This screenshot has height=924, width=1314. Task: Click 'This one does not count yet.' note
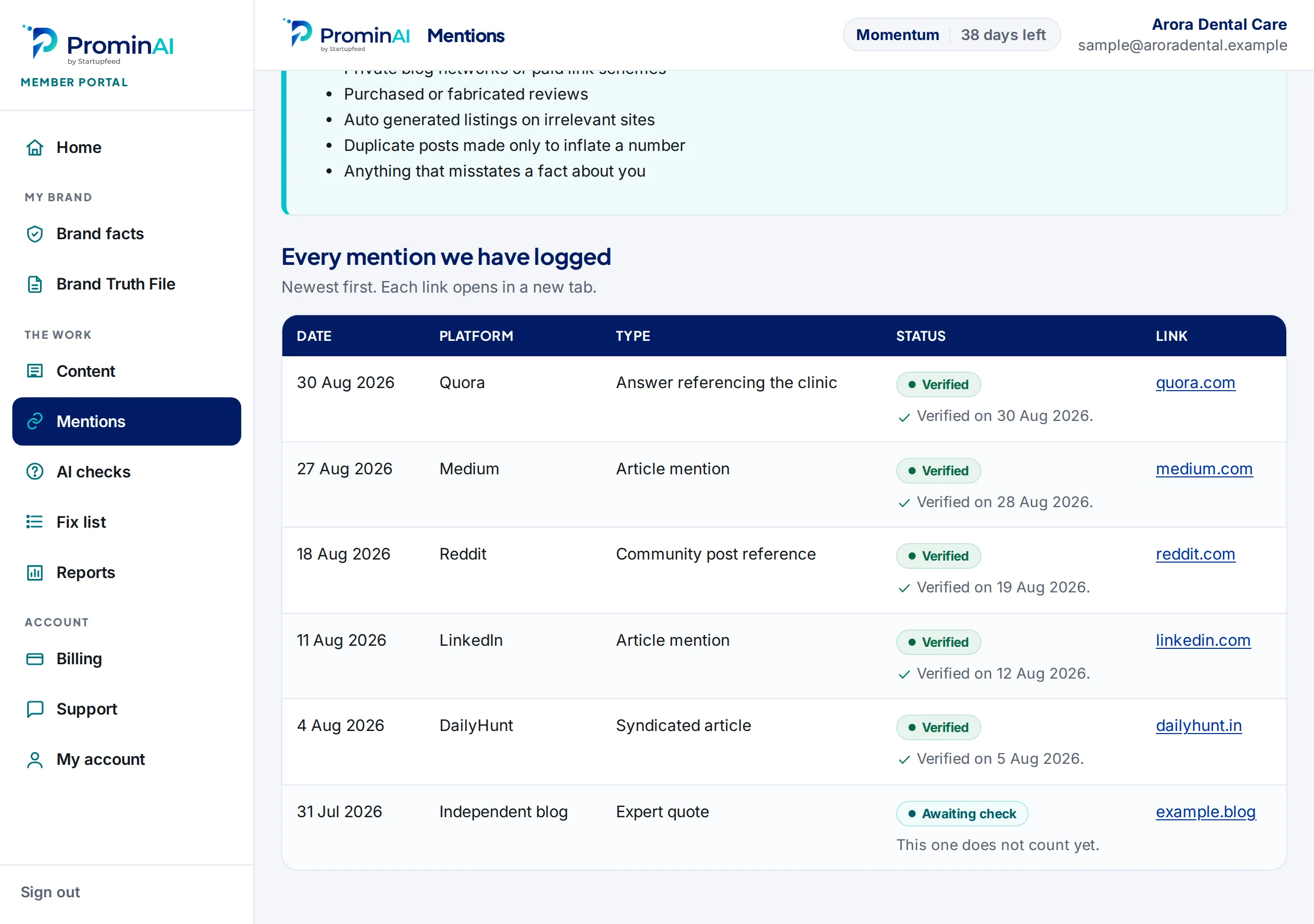point(997,845)
